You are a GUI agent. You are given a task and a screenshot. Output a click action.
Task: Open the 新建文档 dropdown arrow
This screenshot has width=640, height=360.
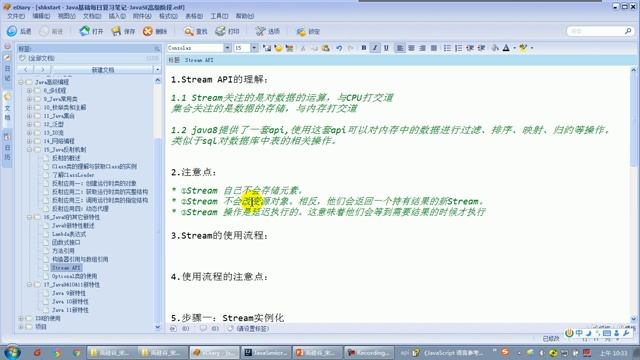point(158,70)
